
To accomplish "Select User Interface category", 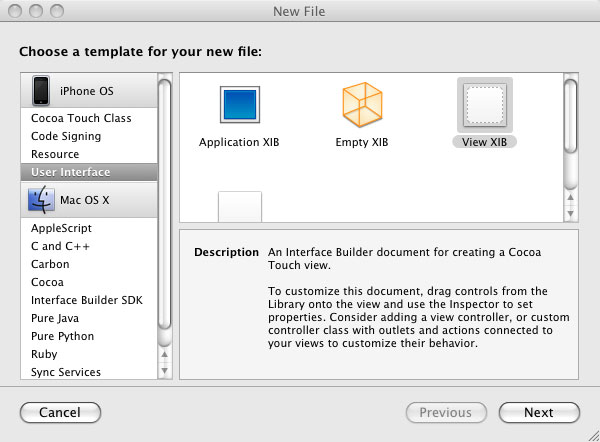I will [89, 172].
